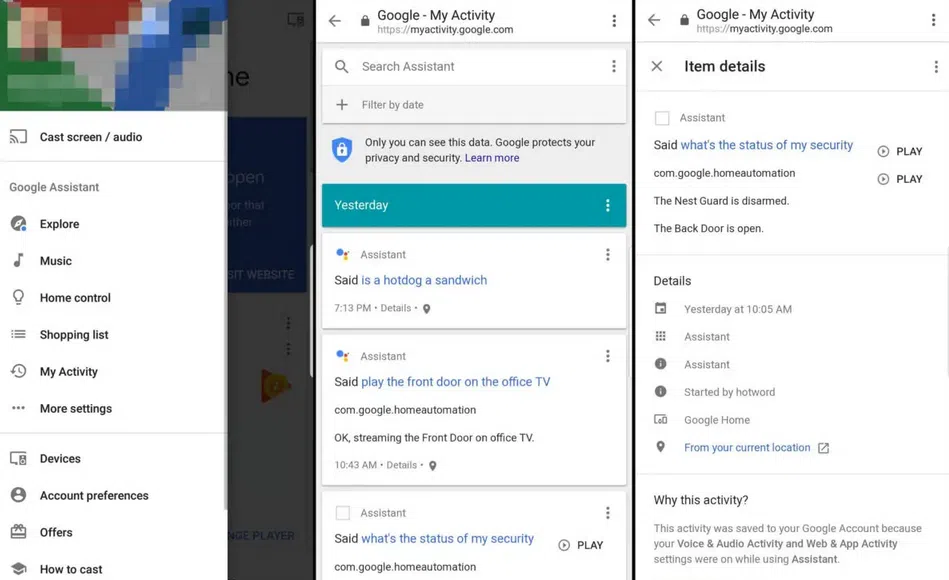Open options for hotdog sandwich activity
Viewport: 949px width, 580px height.
(x=608, y=255)
